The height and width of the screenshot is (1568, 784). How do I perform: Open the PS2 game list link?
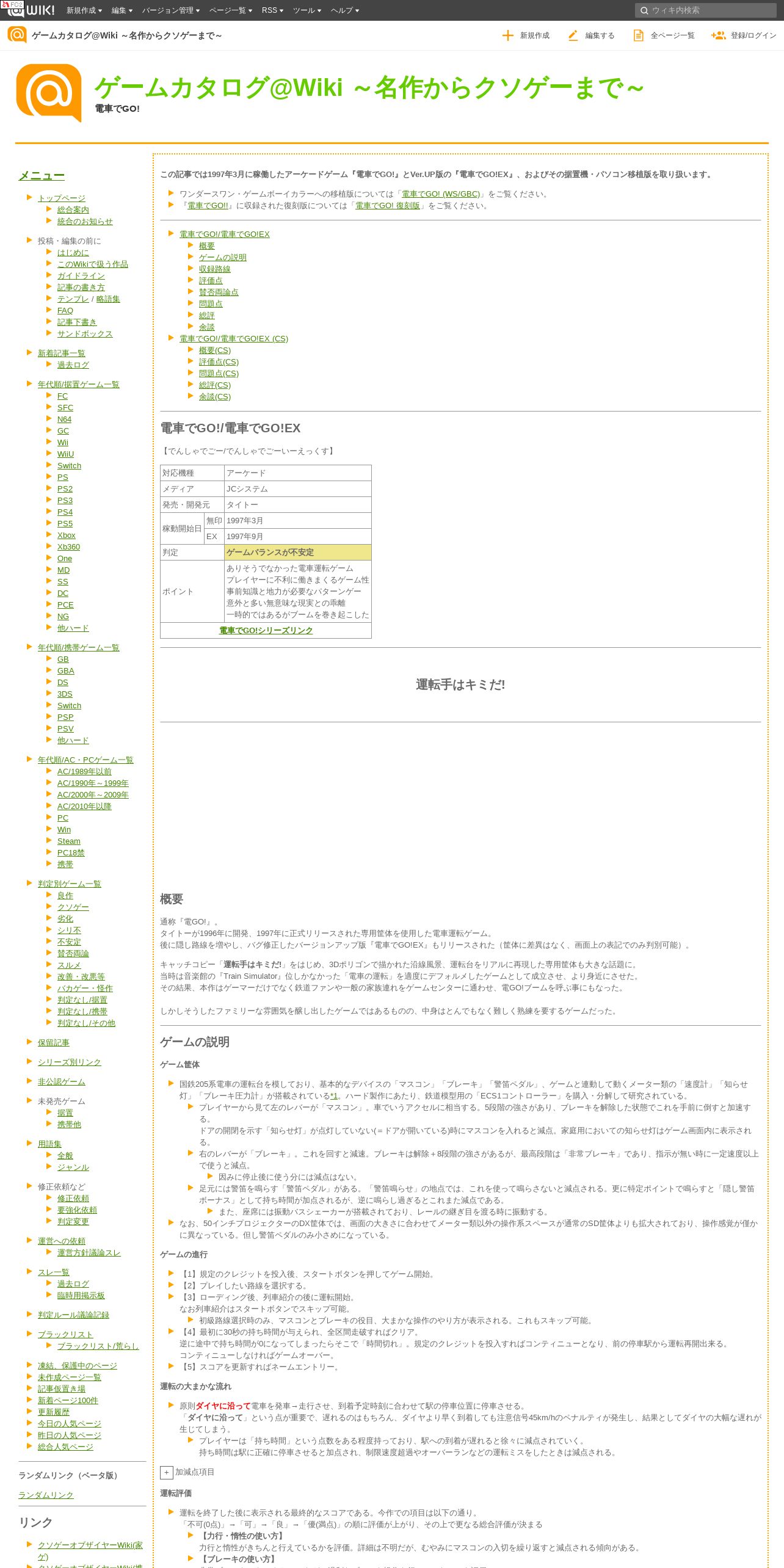pyautogui.click(x=65, y=489)
